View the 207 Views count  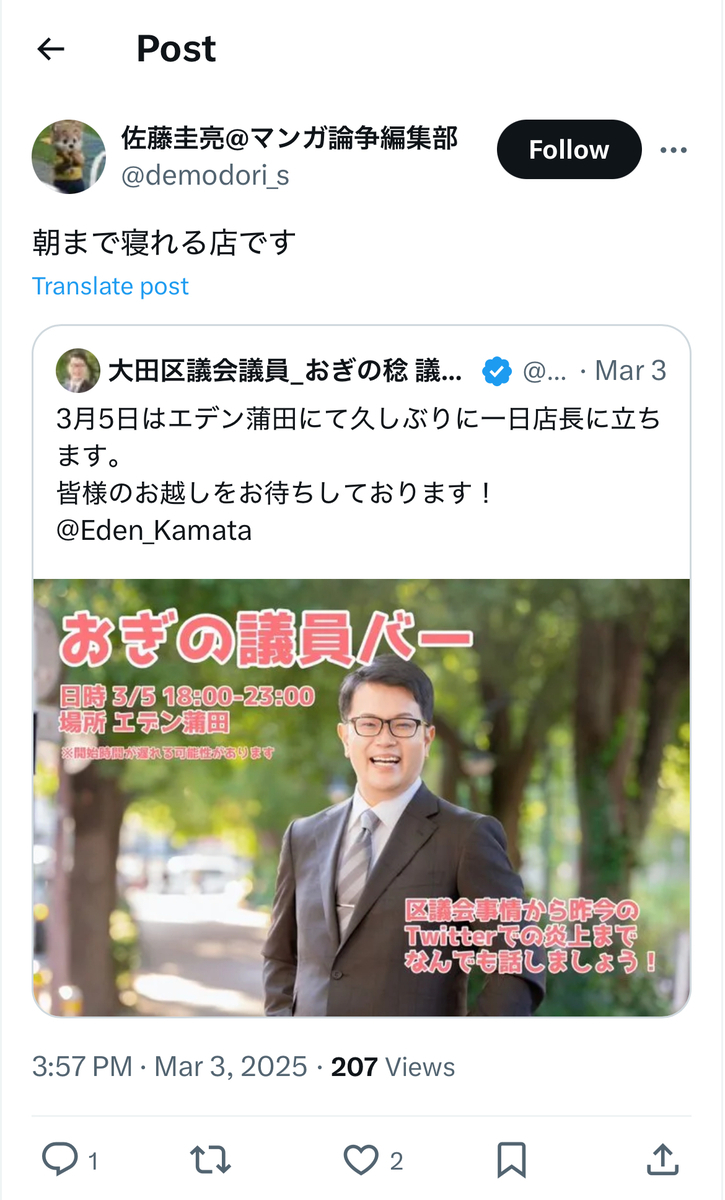click(x=393, y=1067)
